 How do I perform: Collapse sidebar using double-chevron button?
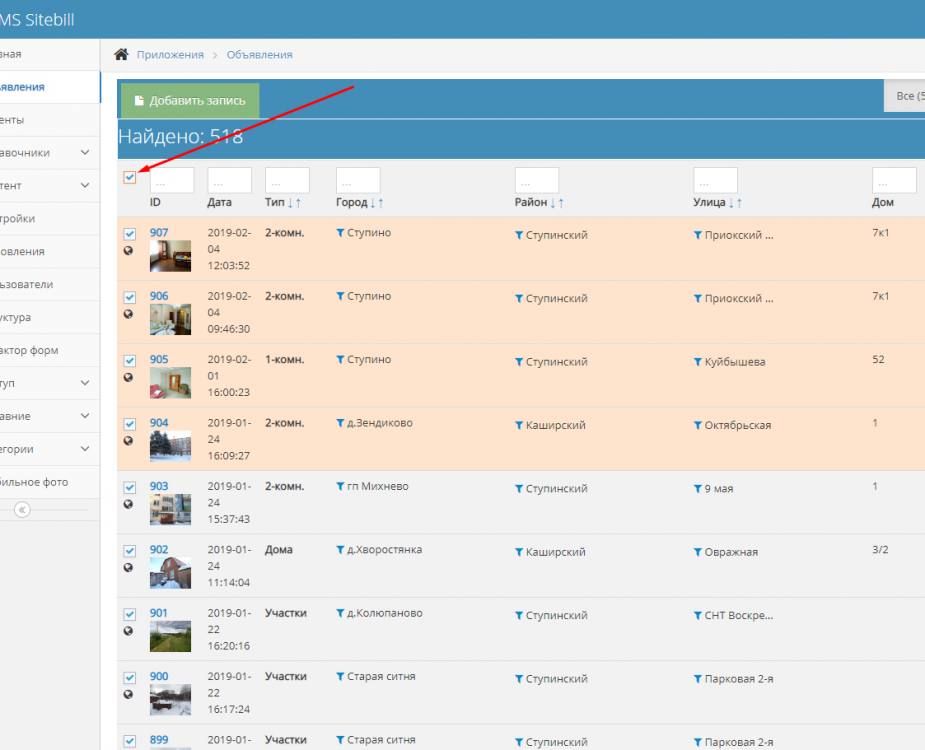[x=22, y=509]
